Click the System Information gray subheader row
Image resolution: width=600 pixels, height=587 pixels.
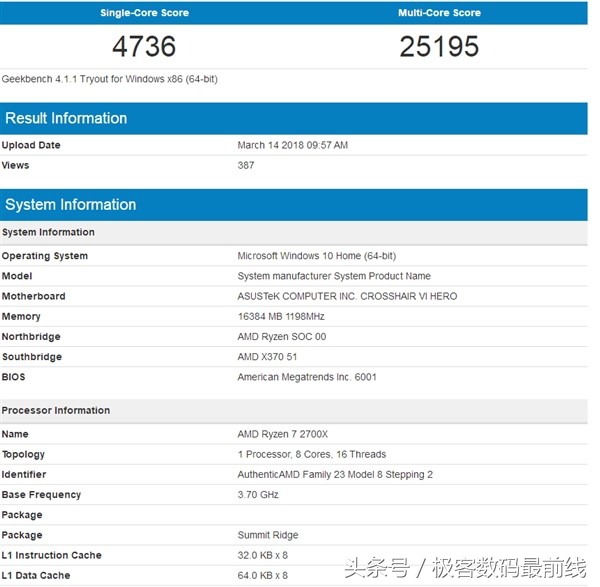coord(293,233)
